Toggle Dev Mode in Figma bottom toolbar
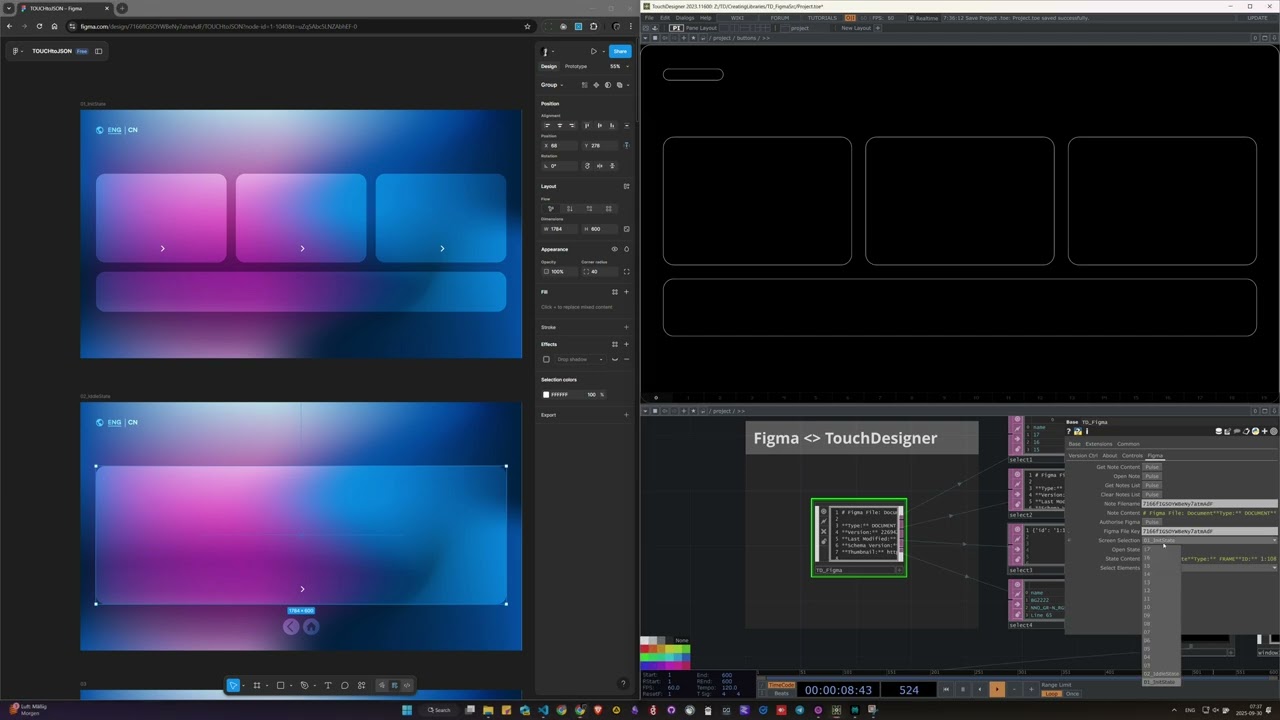1280x720 pixels. tap(407, 685)
